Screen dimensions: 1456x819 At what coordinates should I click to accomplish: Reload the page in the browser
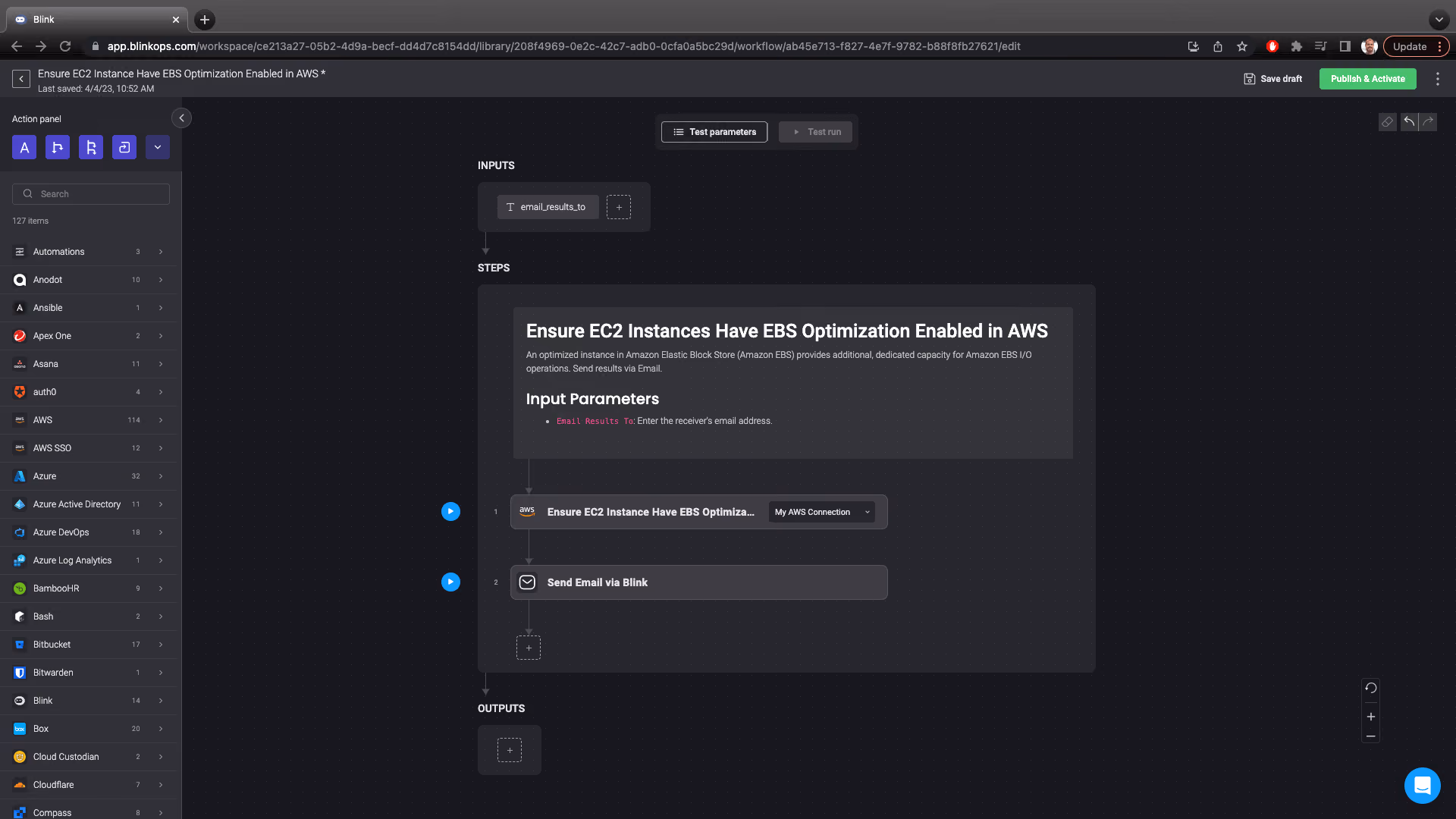[65, 46]
